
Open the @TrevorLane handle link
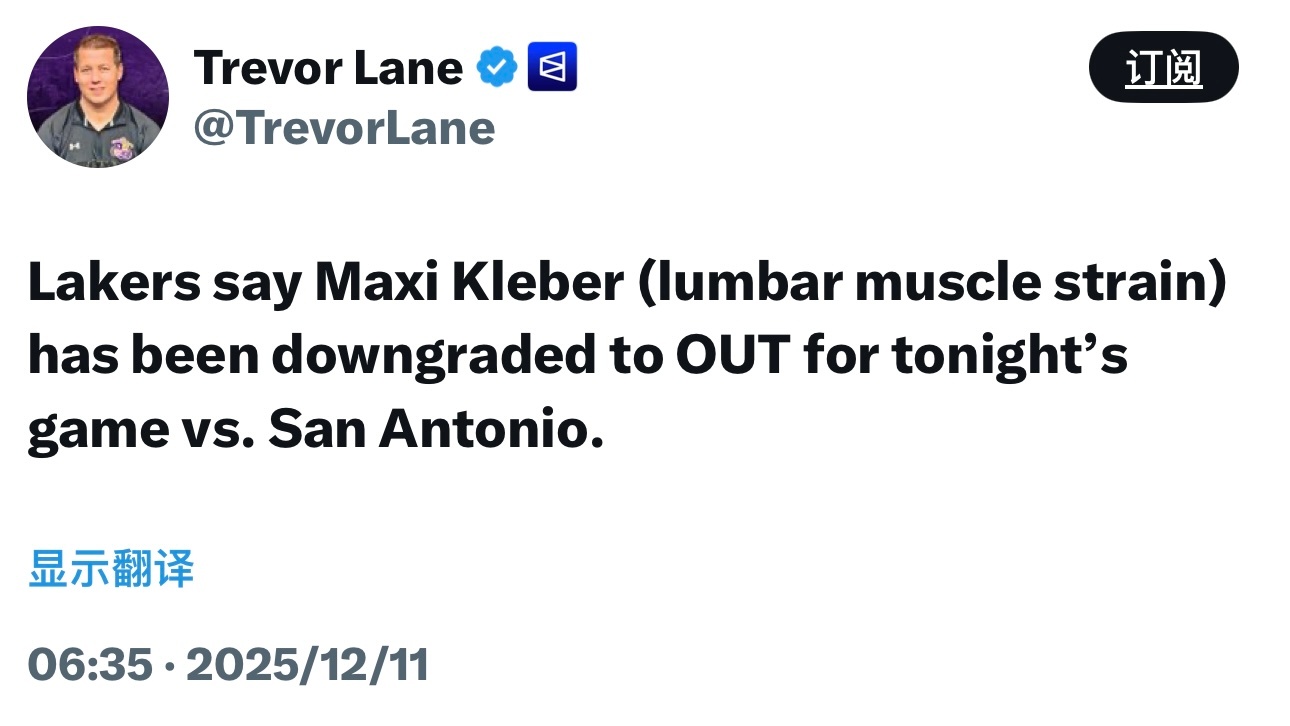(x=344, y=128)
